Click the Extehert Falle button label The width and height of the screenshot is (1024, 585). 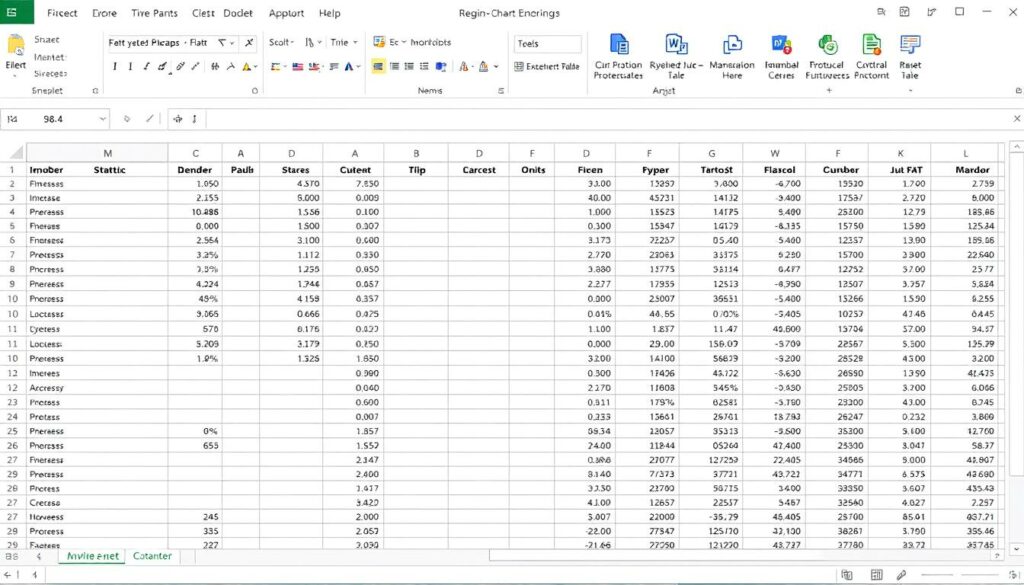[x=552, y=67]
